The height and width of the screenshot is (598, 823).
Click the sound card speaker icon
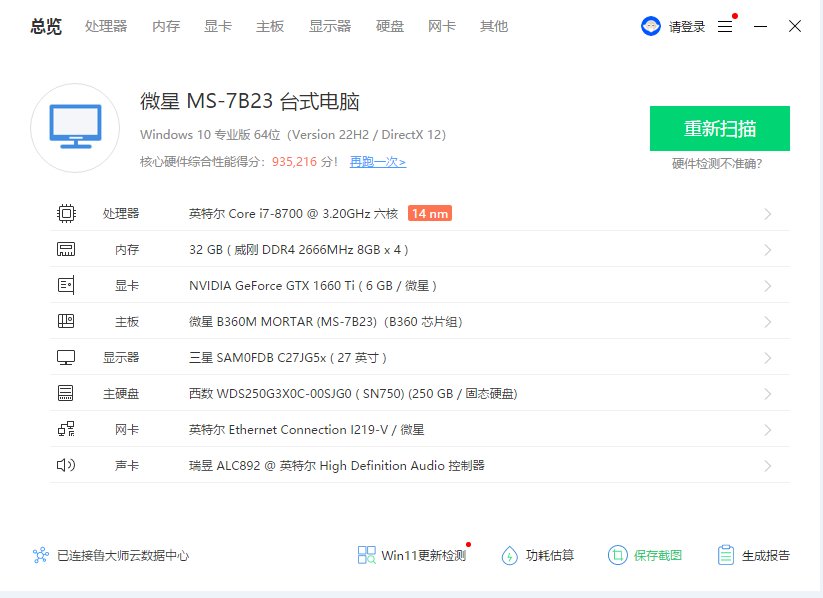click(x=66, y=465)
